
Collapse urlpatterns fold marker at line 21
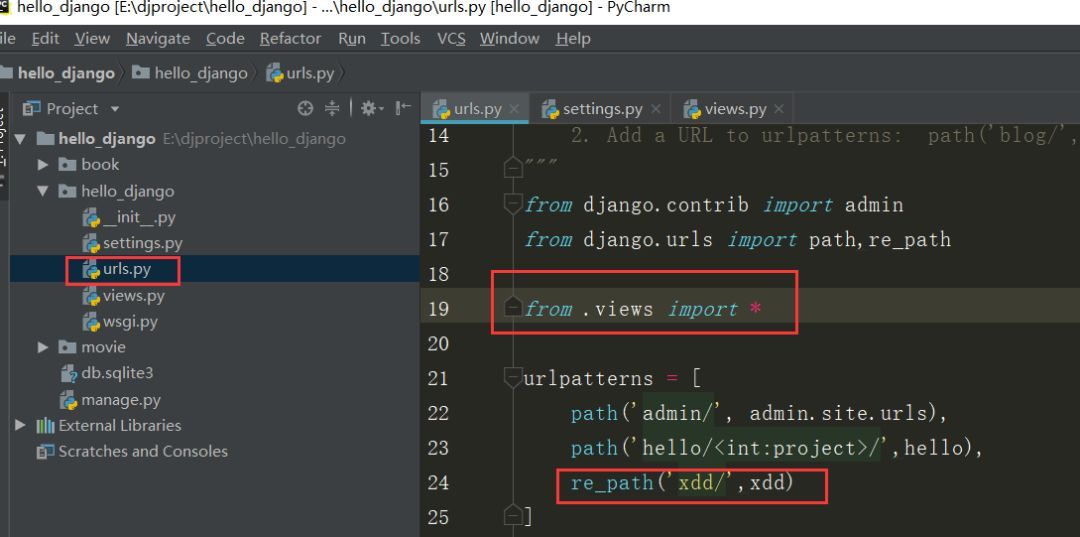512,377
